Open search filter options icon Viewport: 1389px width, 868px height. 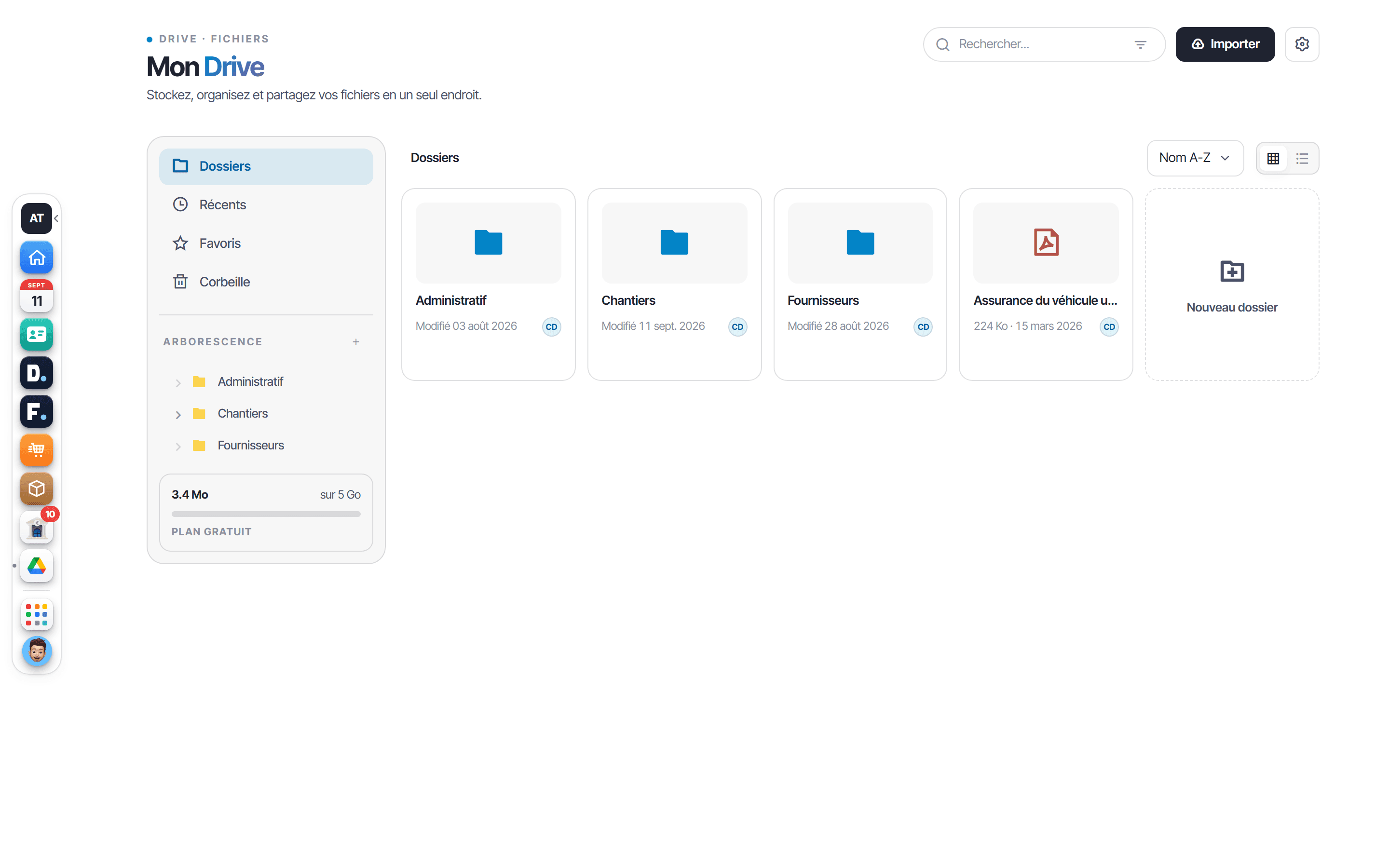pos(1141,44)
